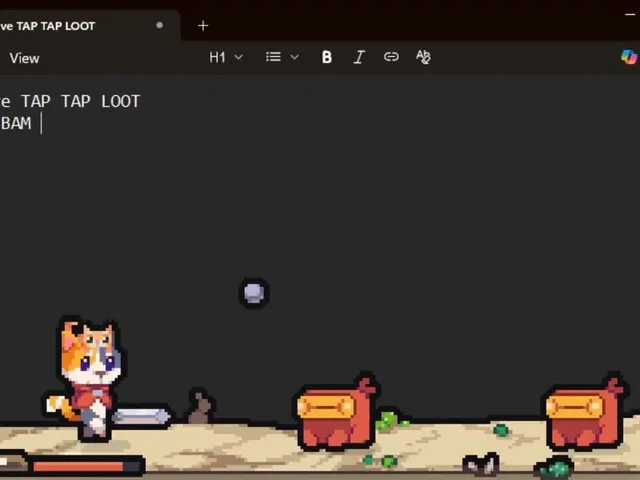Viewport: 640px width, 480px height.
Task: Toggle italic formatting
Action: point(359,57)
